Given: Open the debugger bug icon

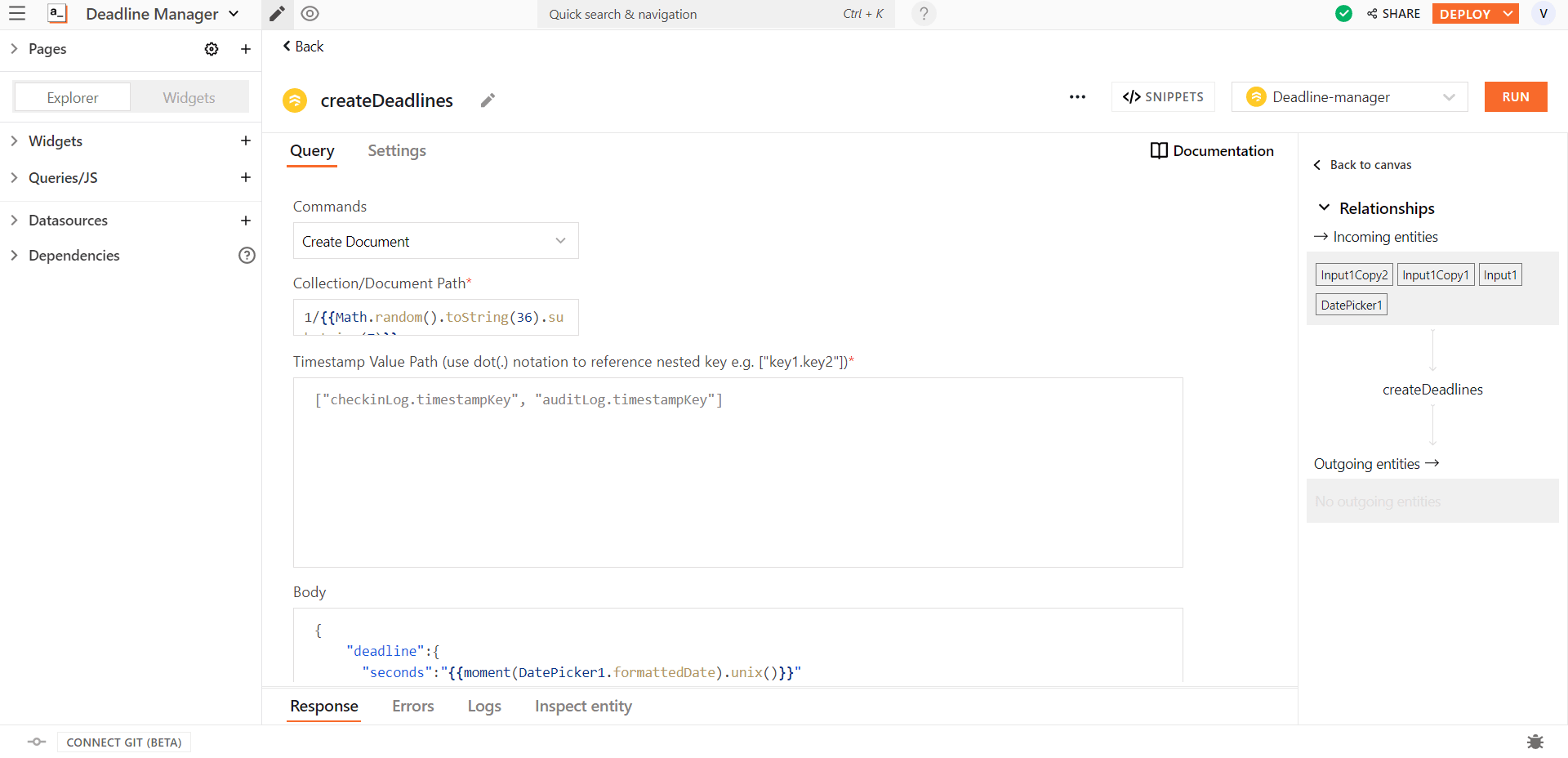Looking at the screenshot, I should 1535,742.
